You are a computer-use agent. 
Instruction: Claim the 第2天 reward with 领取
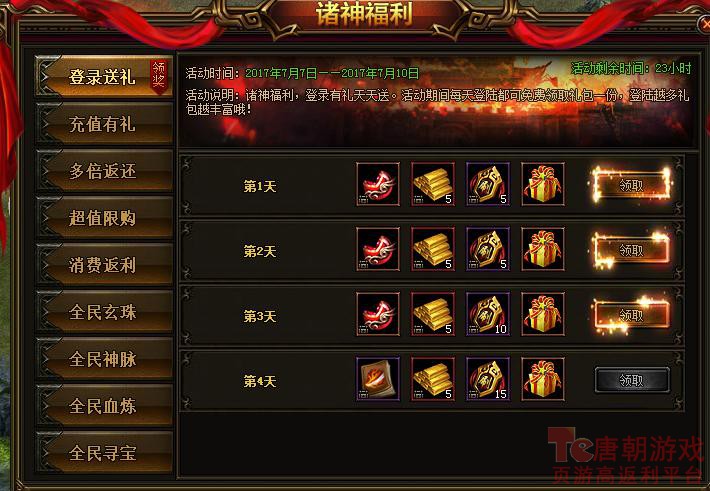[632, 250]
